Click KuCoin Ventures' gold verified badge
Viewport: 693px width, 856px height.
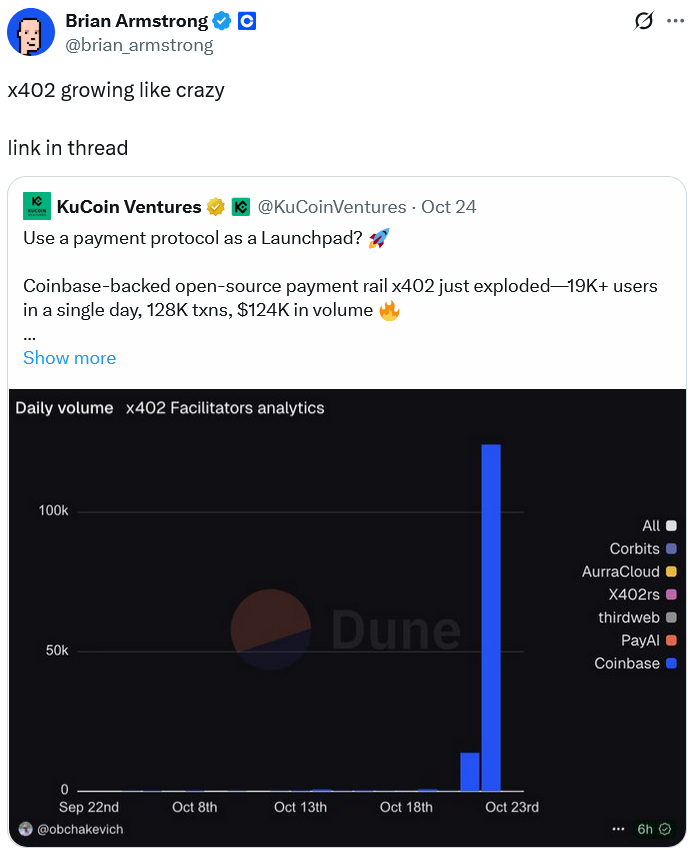[216, 206]
